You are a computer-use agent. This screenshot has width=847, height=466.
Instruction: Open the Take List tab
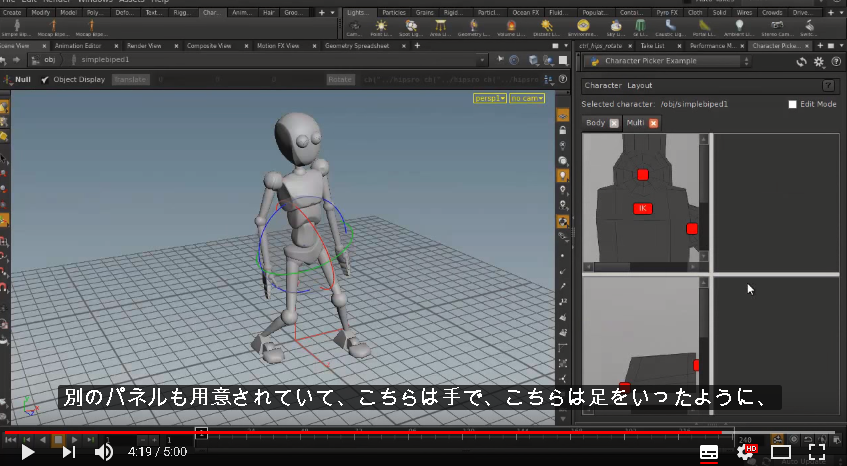click(653, 46)
